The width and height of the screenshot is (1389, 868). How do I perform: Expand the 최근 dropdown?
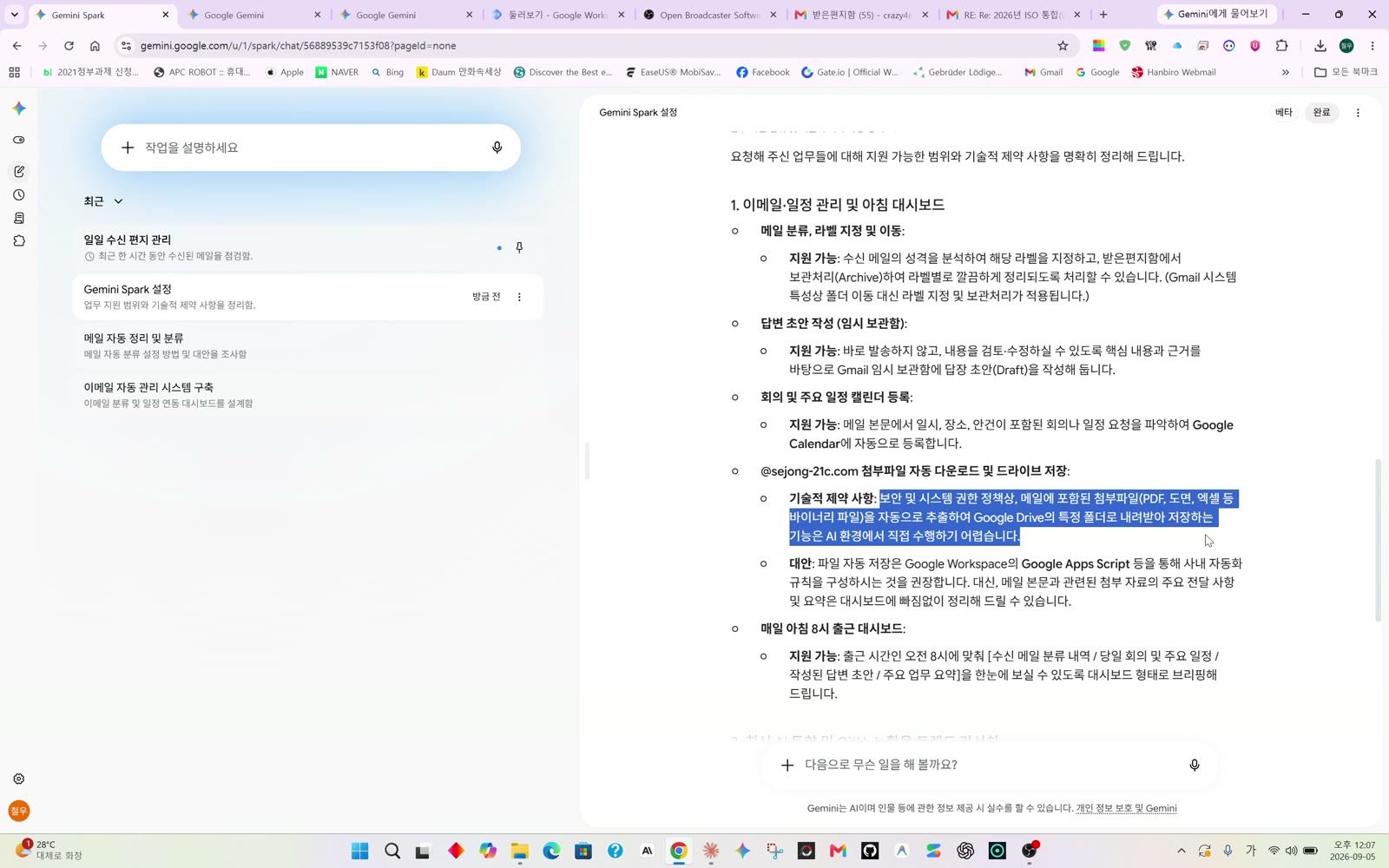[103, 201]
